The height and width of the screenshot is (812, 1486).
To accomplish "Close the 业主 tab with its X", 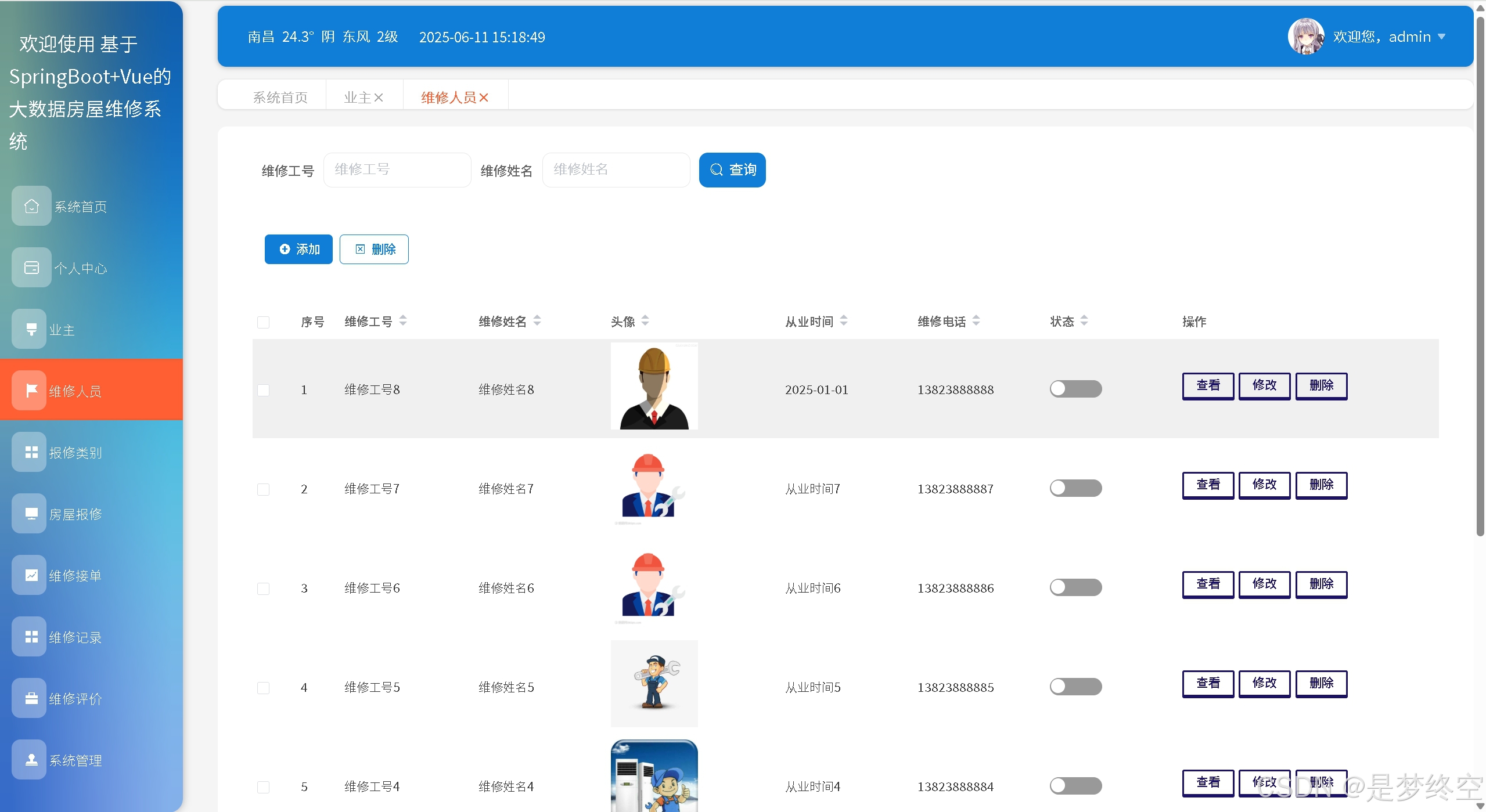I will 379,98.
